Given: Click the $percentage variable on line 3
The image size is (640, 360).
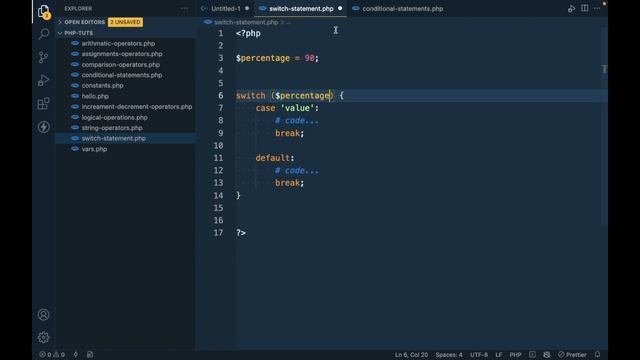Looking at the screenshot, I should pos(263,58).
